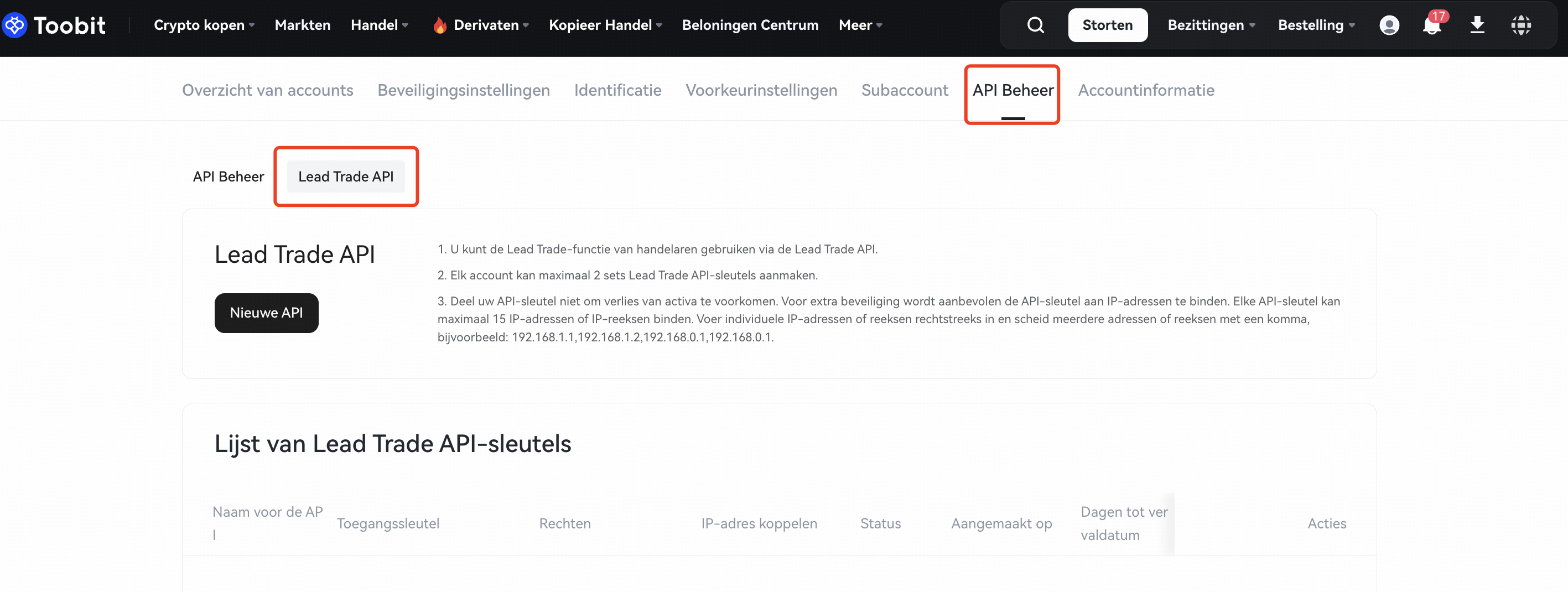Click the Toegangssleutel column header
This screenshot has height=592, width=1568.
pyautogui.click(x=388, y=523)
